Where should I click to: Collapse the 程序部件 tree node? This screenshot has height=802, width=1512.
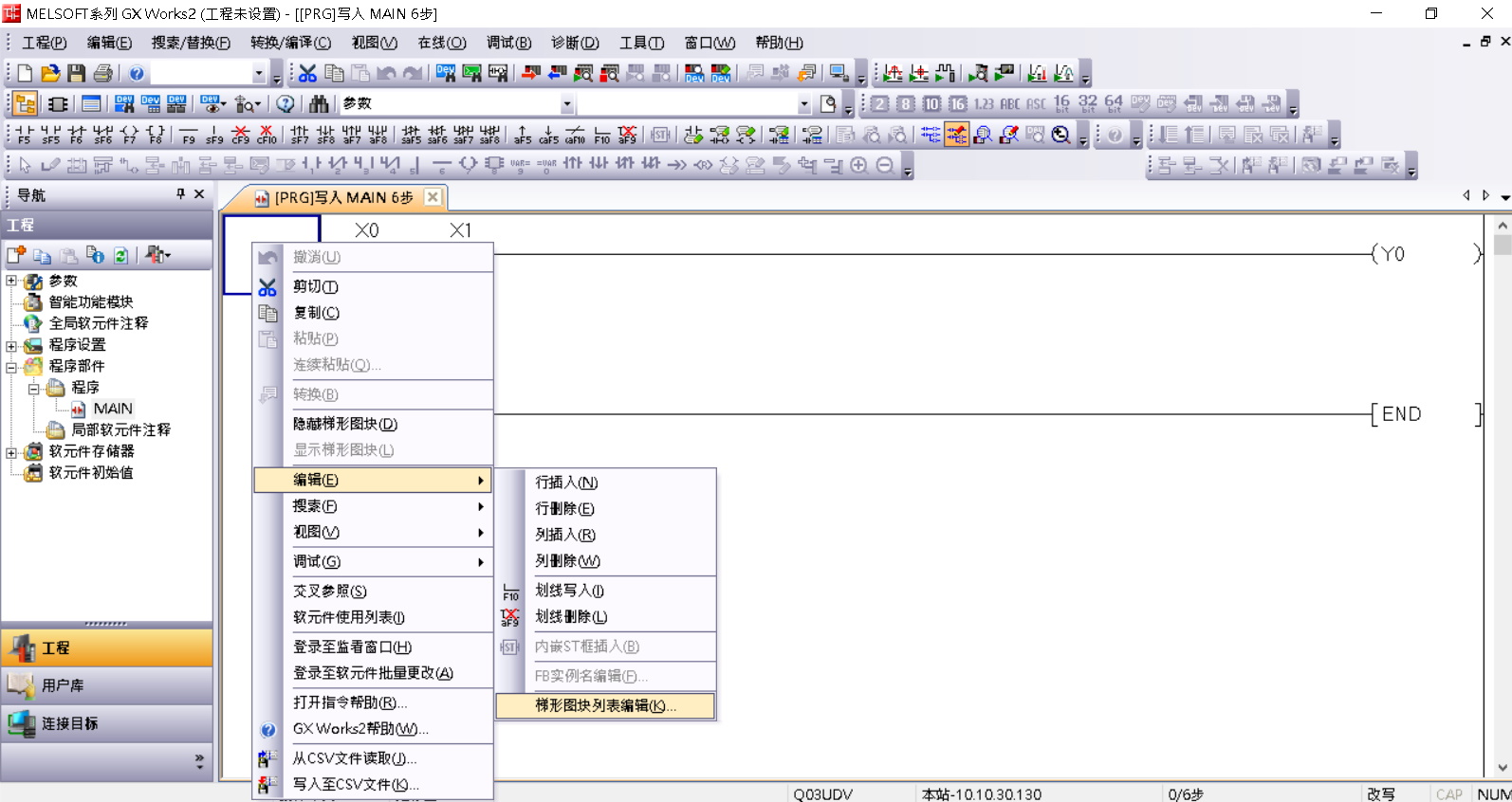11,366
